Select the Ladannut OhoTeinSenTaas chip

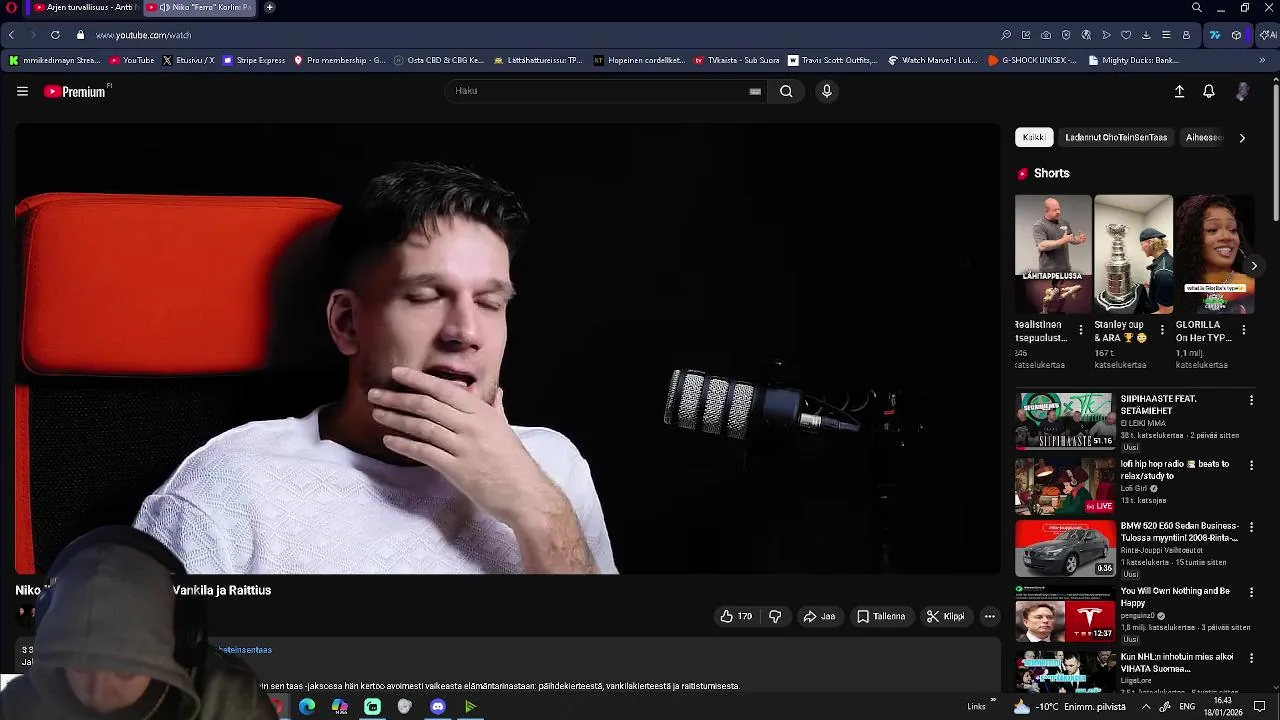1116,137
